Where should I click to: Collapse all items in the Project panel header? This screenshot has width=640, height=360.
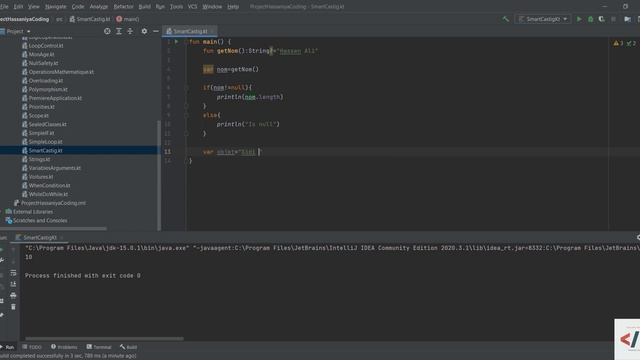[x=130, y=31]
